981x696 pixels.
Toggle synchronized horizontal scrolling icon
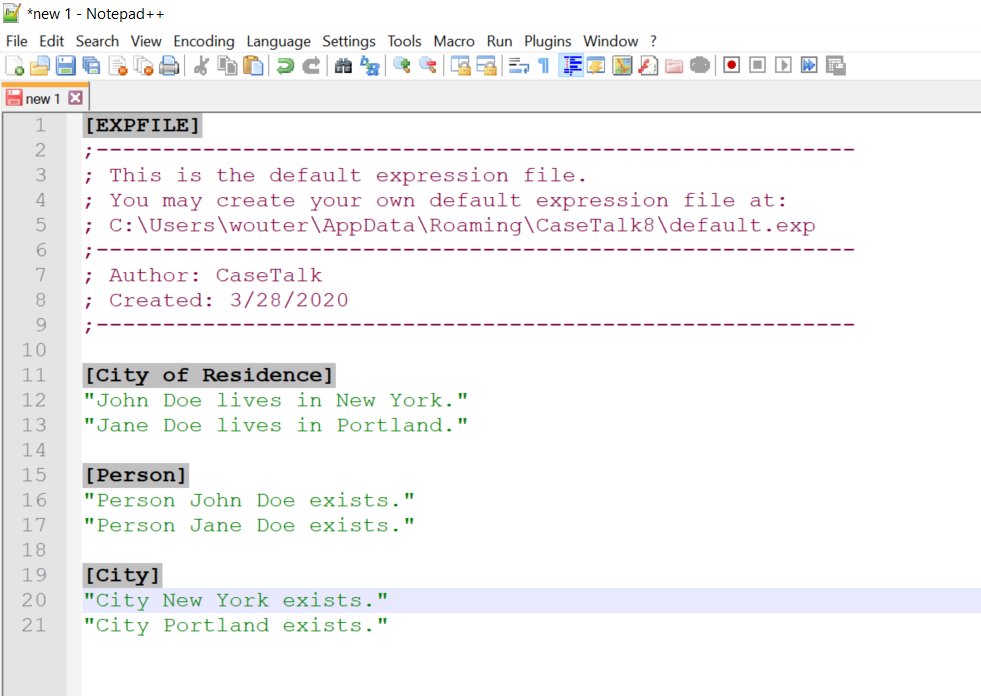coord(486,66)
